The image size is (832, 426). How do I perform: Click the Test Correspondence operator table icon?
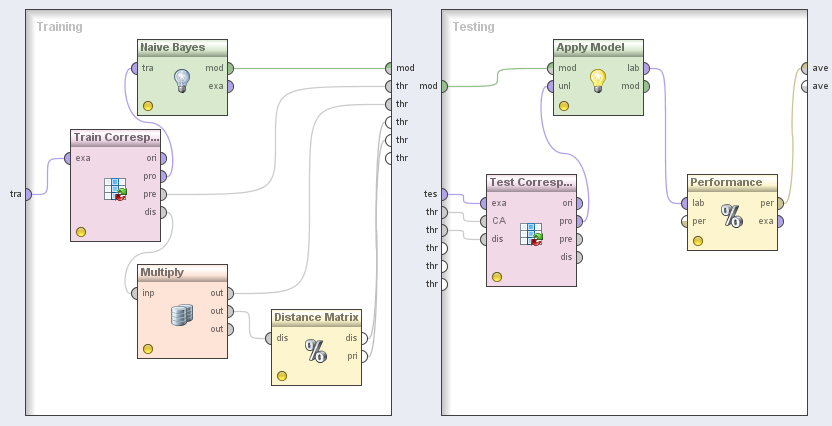click(x=532, y=233)
